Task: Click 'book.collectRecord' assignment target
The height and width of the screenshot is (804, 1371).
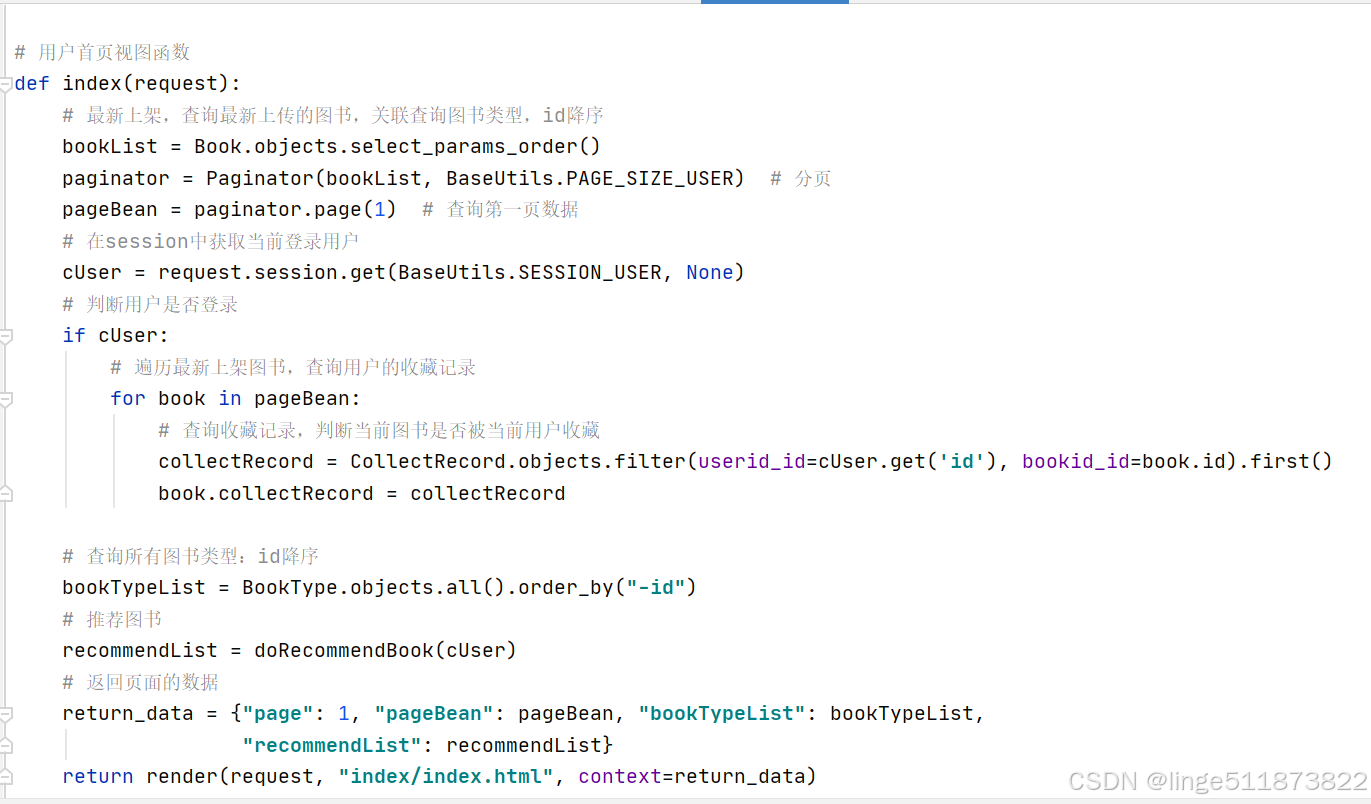Action: (265, 493)
